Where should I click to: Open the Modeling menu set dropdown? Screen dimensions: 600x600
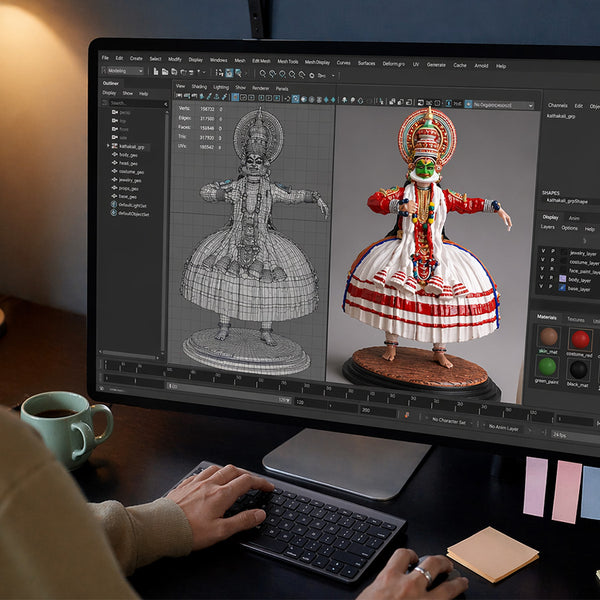point(127,71)
